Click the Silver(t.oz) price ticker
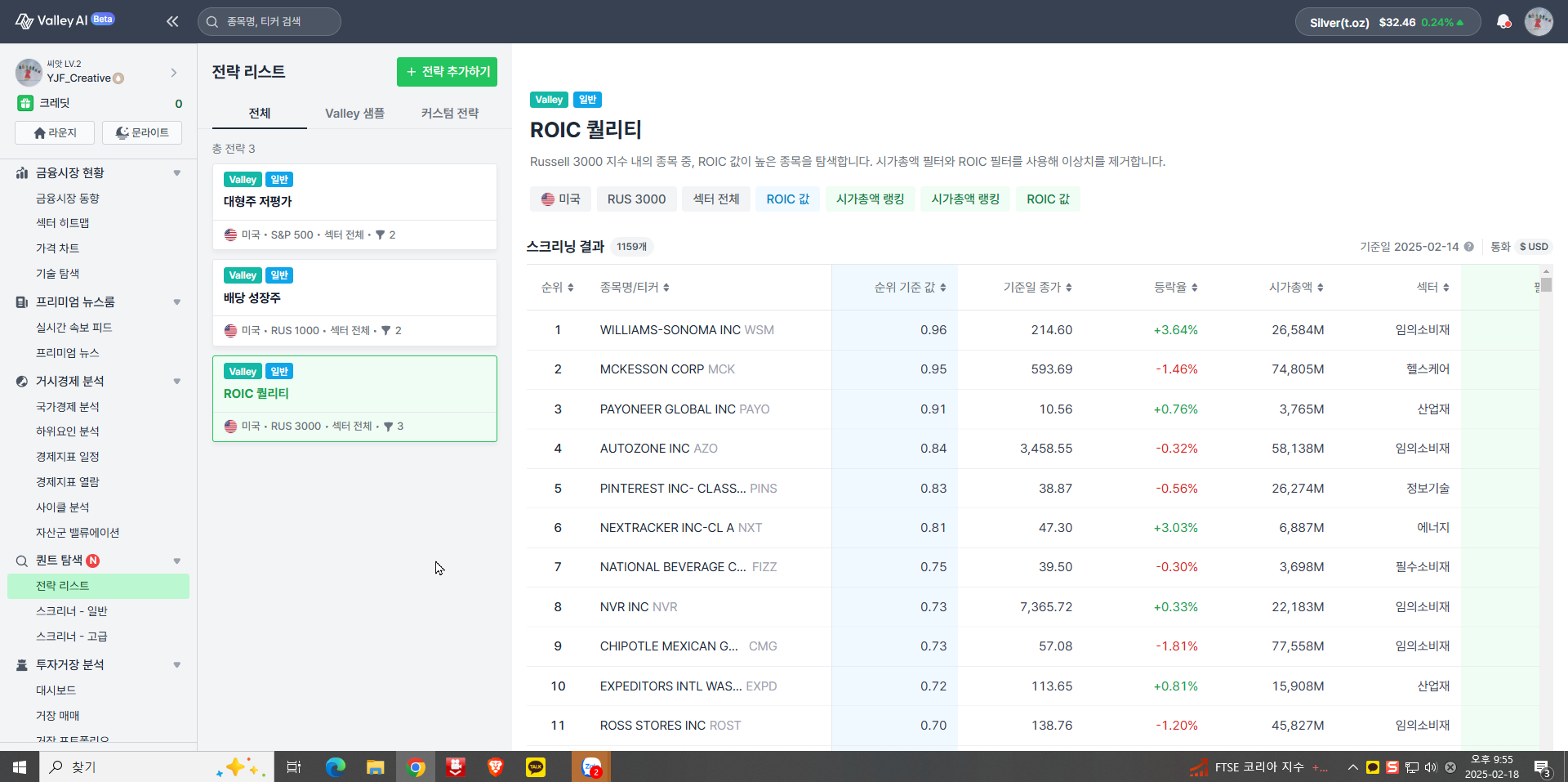1568x782 pixels. [1388, 22]
